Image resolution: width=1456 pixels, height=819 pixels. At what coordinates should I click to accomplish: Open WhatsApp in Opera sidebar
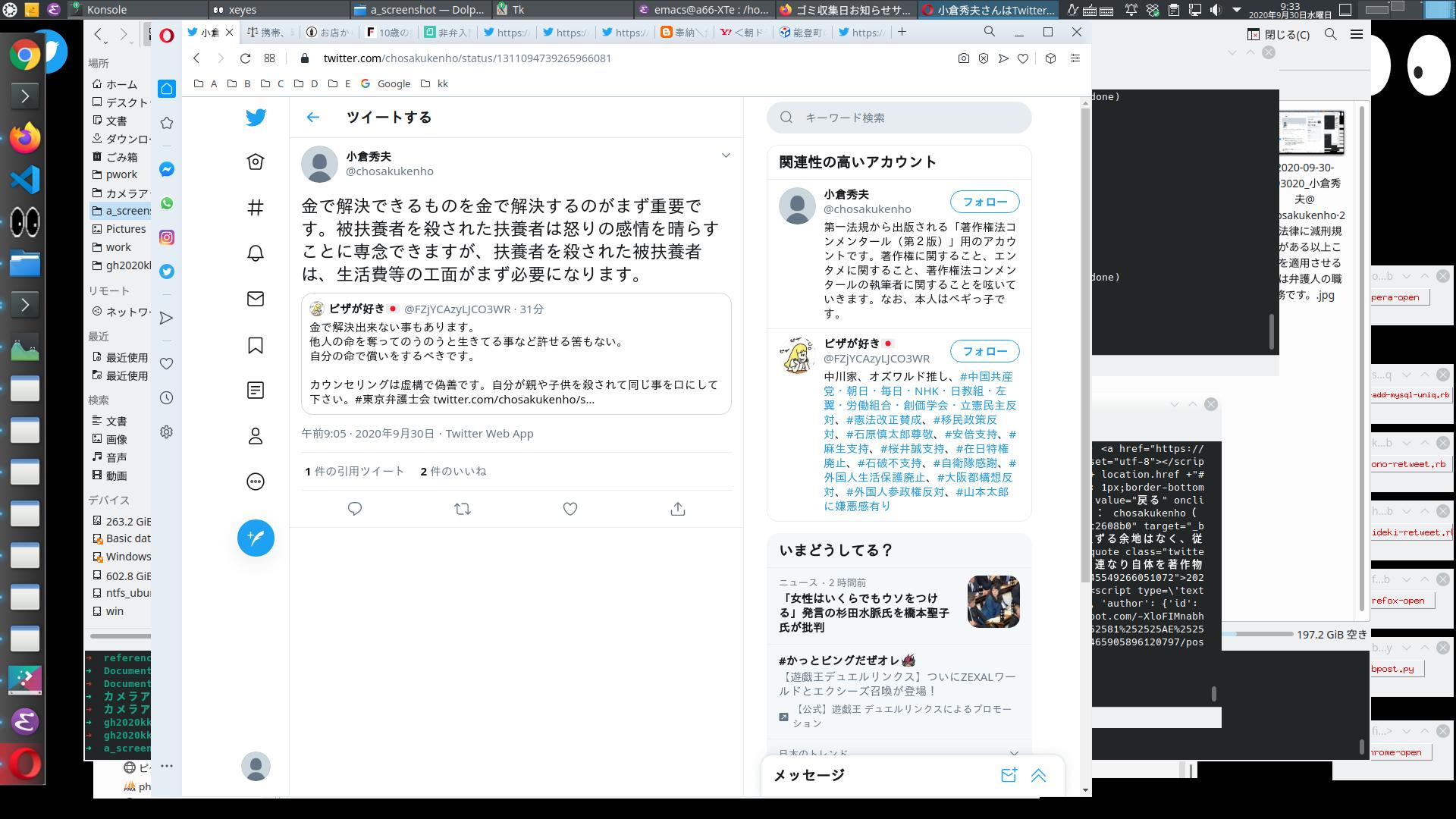(x=167, y=203)
